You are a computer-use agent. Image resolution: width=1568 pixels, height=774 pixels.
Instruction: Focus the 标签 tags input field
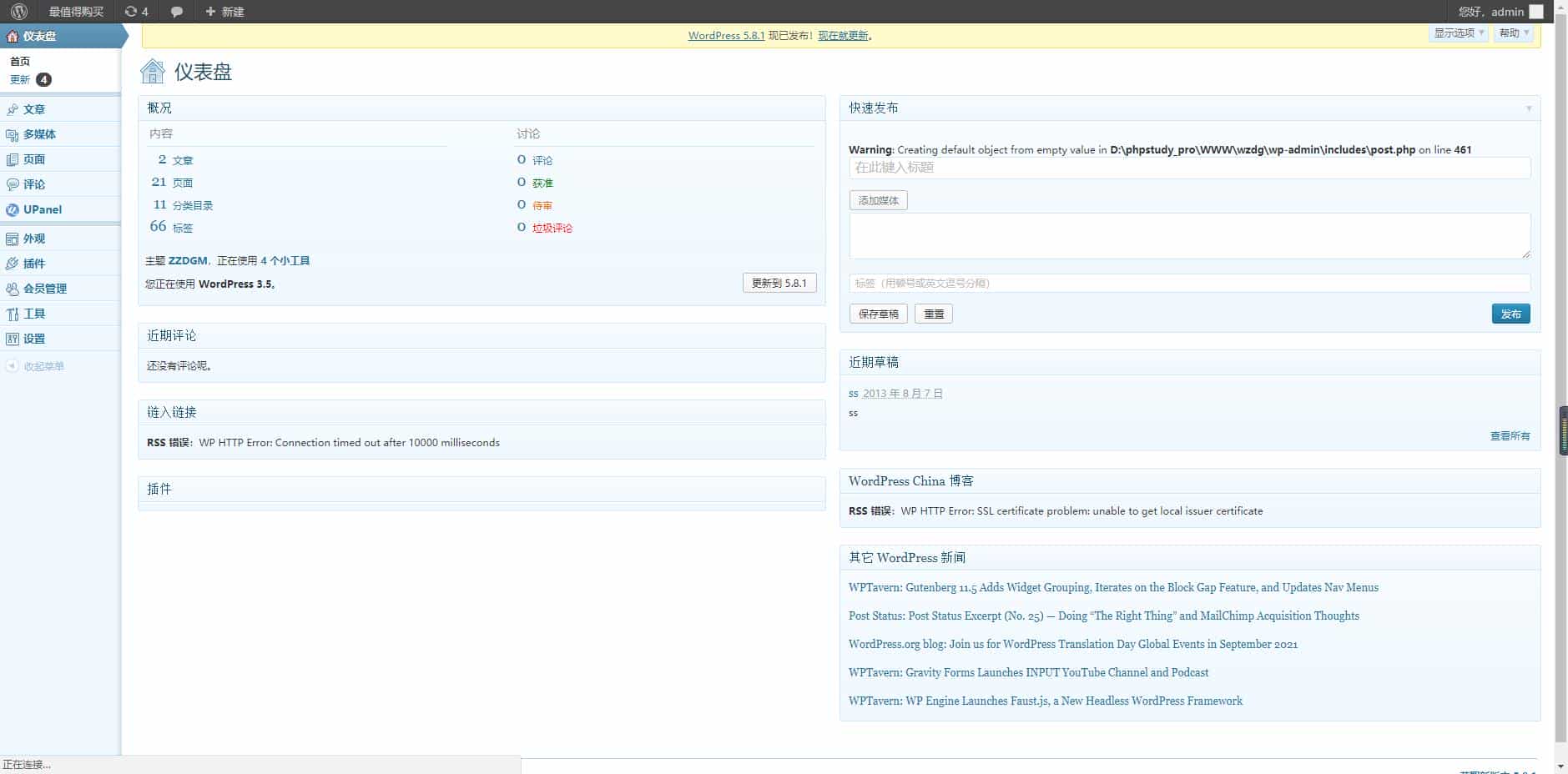click(x=1190, y=283)
